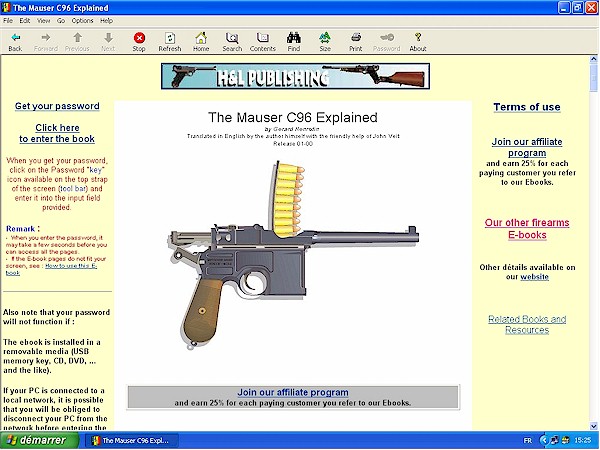The width and height of the screenshot is (600, 450).
Task: Click the Next down-arrow icon
Action: (x=108, y=38)
